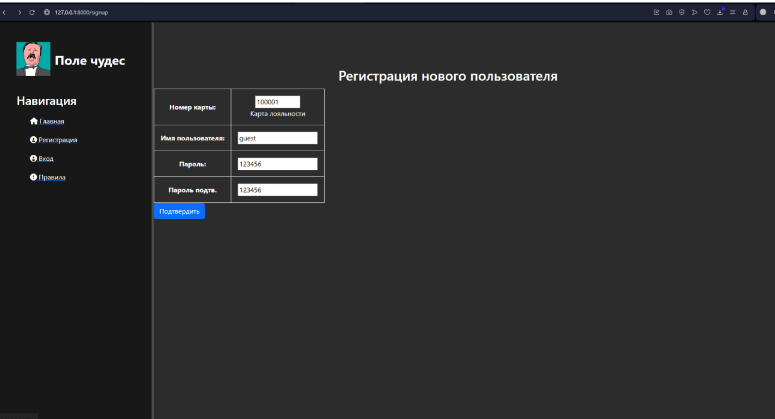The image size is (775, 419).
Task: Open the browser downloads icon
Action: coord(720,11)
